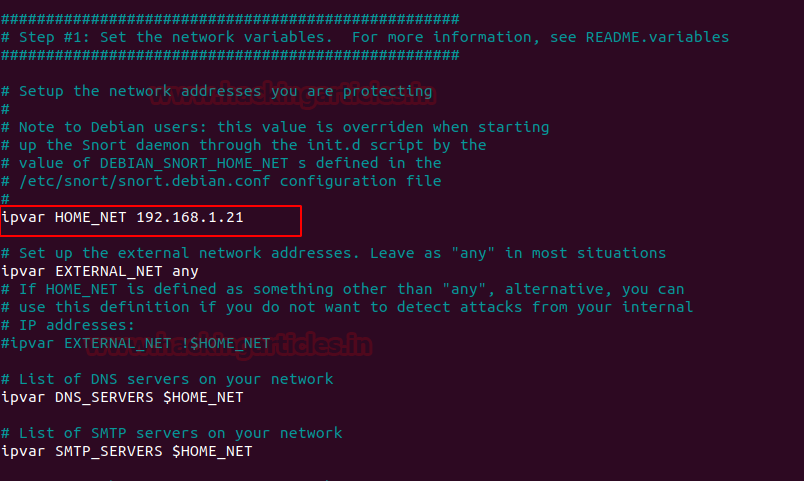Click 'List of DNS servers on your network' comment
Screen dimensions: 804x481
click(x=175, y=379)
